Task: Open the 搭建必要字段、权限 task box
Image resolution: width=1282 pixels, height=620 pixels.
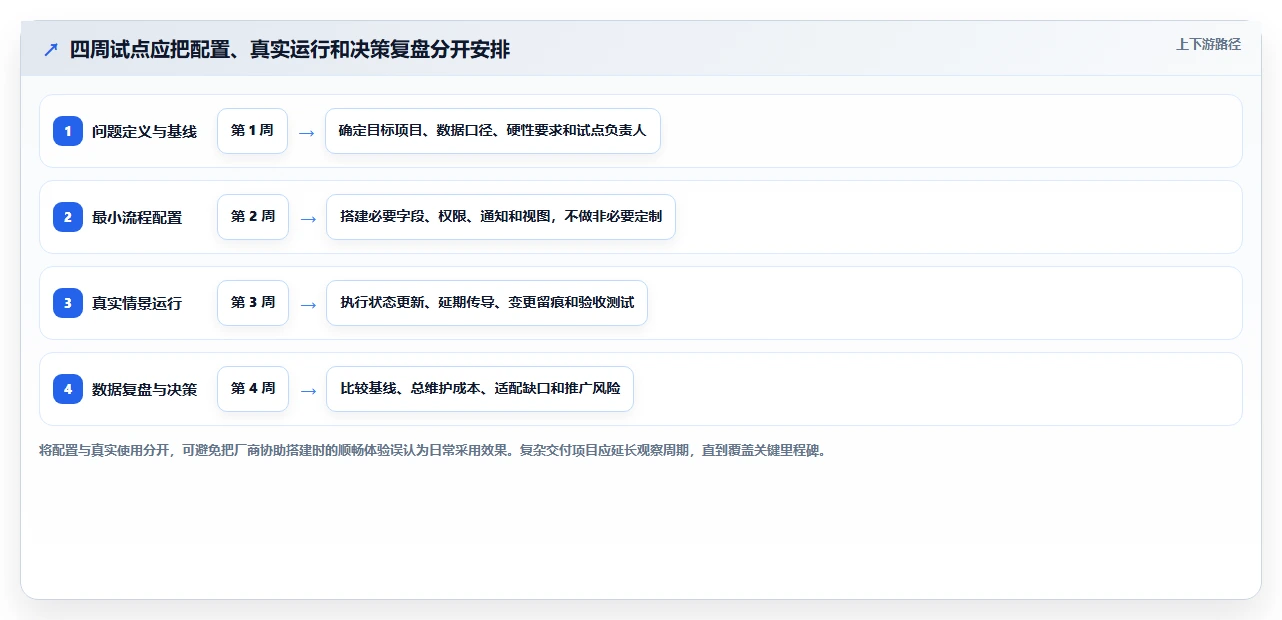Action: [501, 217]
